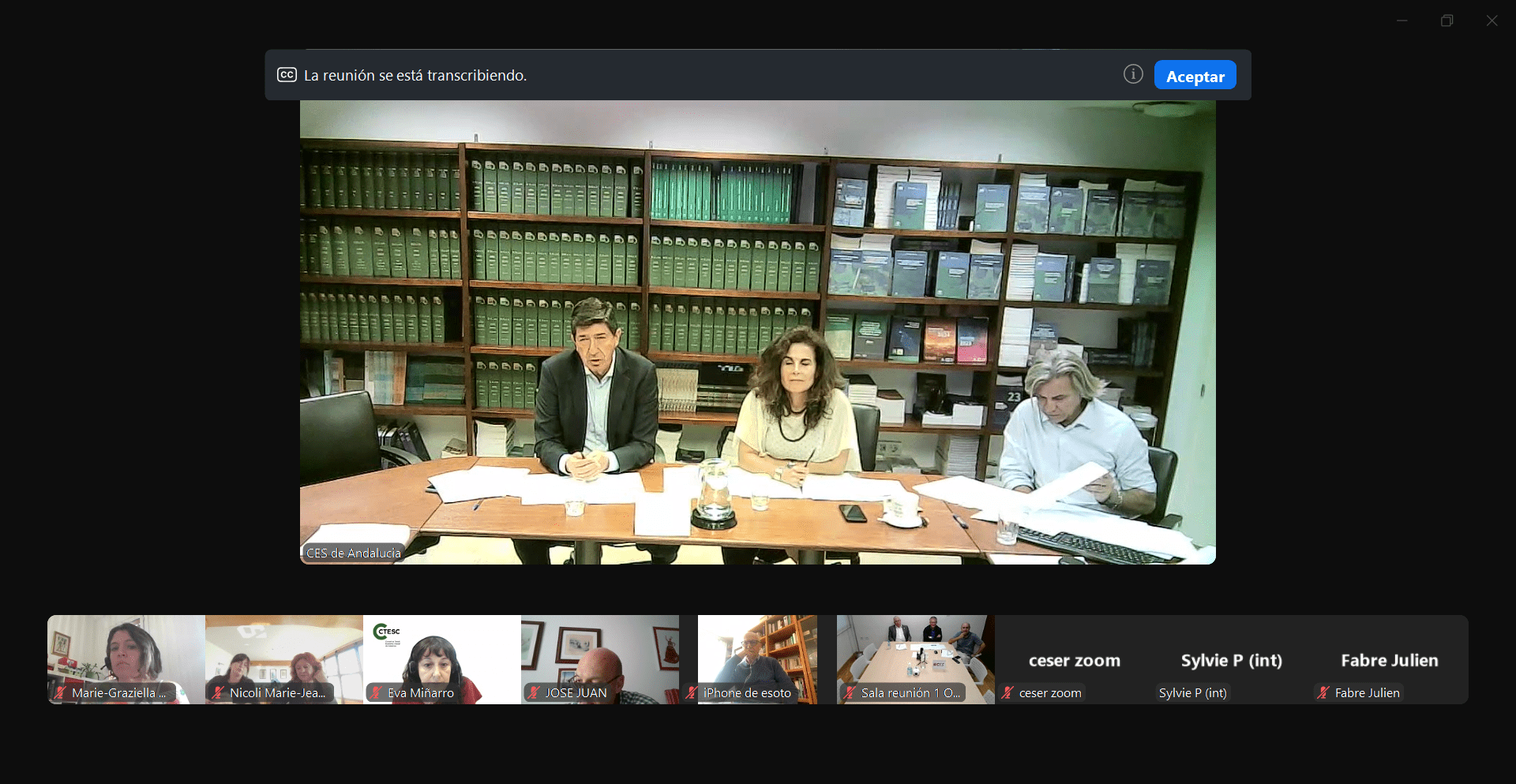The height and width of the screenshot is (784, 1516).
Task: Select the ceser zoom participant tile
Action: (1074, 659)
